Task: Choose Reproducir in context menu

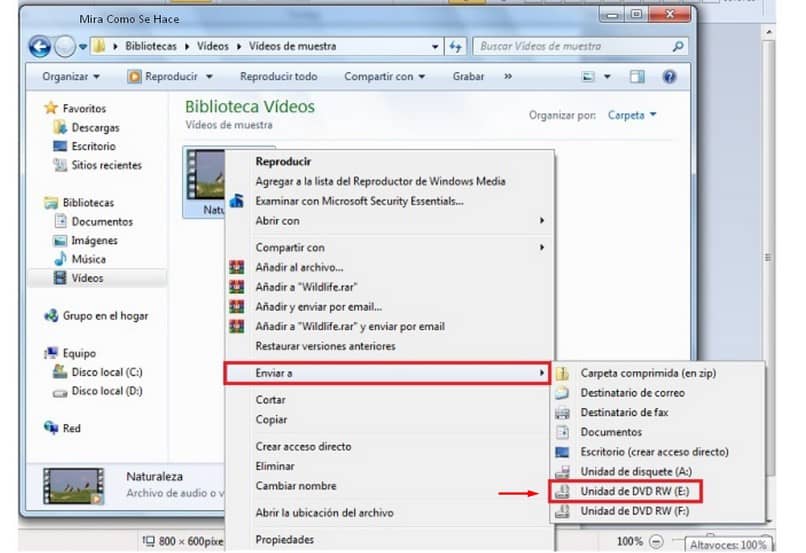Action: point(390,161)
